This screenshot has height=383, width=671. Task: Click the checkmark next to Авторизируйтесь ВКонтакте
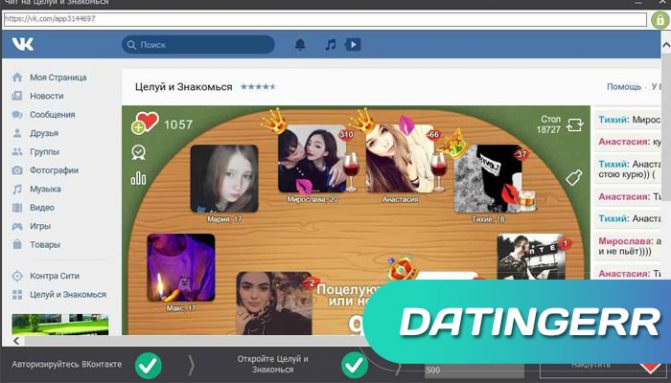pyautogui.click(x=148, y=365)
